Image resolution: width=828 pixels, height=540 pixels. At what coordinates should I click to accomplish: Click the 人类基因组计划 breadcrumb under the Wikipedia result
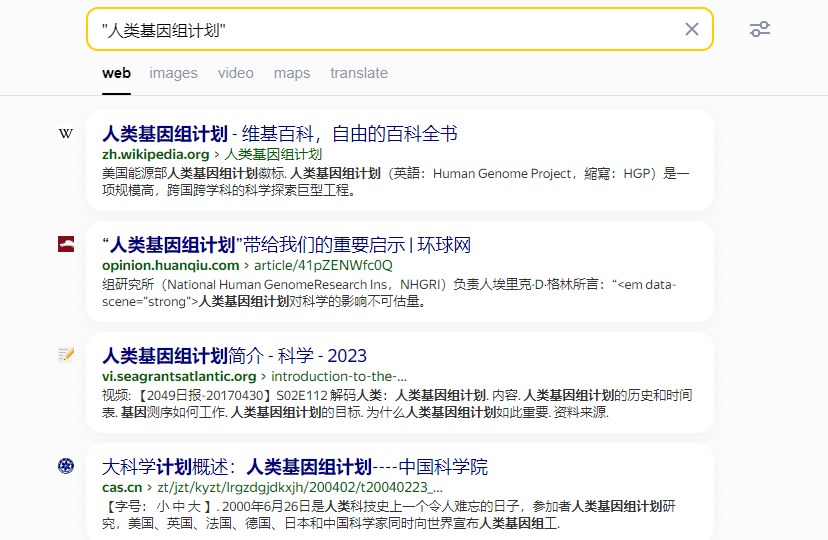273,154
